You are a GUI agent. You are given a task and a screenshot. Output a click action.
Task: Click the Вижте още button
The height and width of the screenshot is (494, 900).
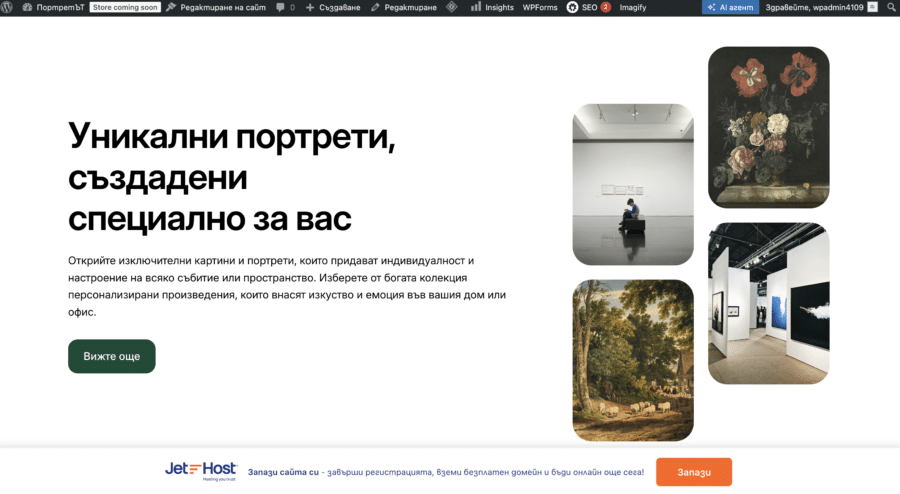[x=112, y=356]
